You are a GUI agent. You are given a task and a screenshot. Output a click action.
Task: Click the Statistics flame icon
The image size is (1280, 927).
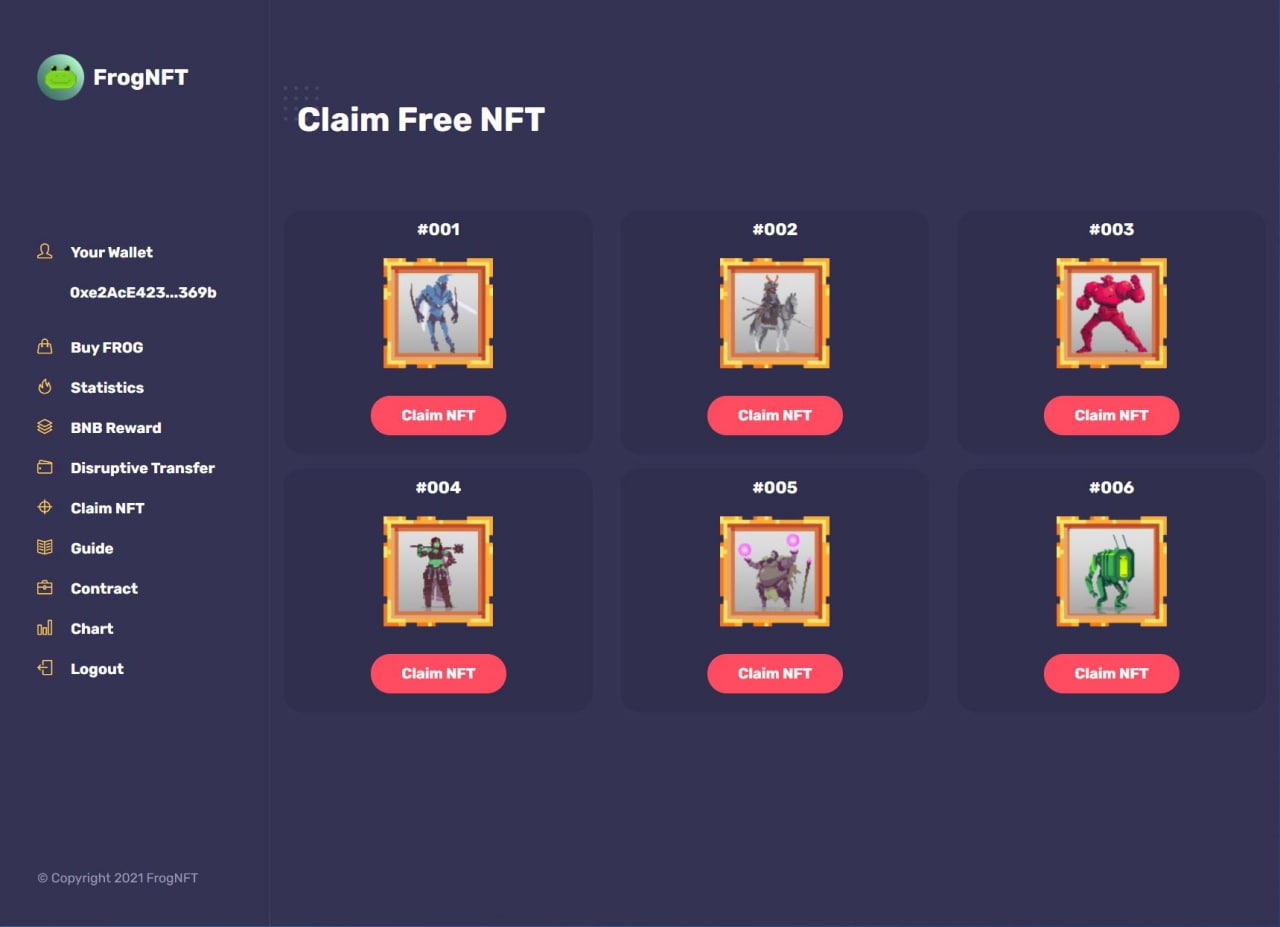click(44, 387)
